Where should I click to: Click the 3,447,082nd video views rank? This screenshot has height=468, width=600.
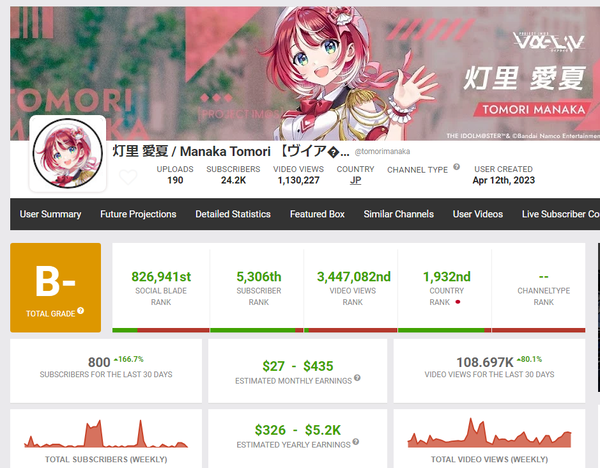354,276
